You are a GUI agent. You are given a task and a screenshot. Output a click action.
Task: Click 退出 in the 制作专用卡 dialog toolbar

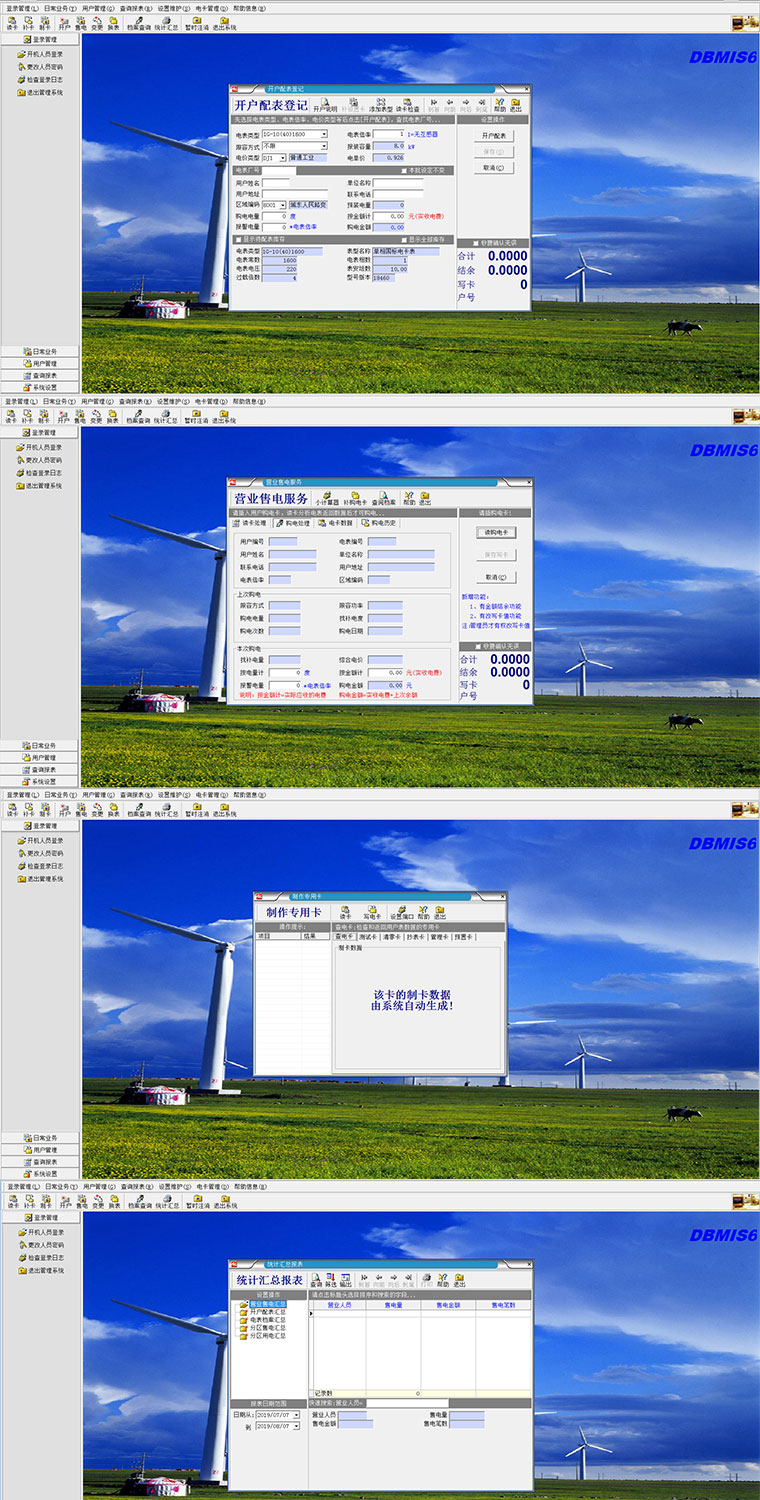coord(440,911)
